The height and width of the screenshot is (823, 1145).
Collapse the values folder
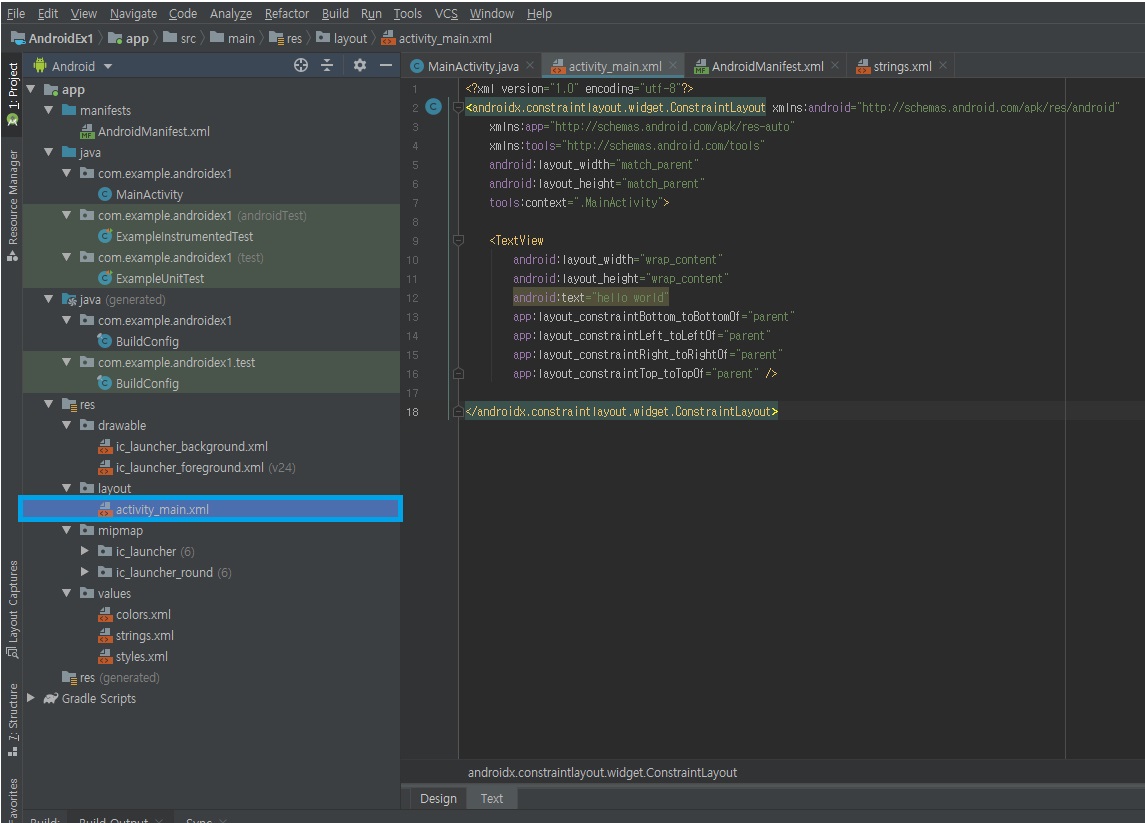(x=66, y=593)
